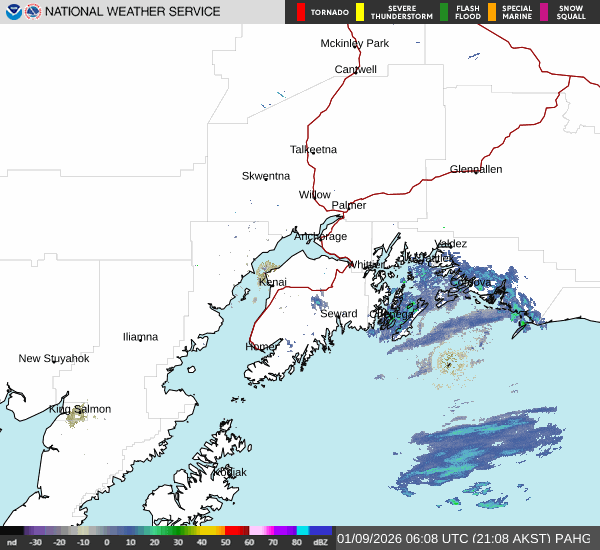Click the radar site marker near King Salmon
The height and width of the screenshot is (550, 600).
pos(75,419)
